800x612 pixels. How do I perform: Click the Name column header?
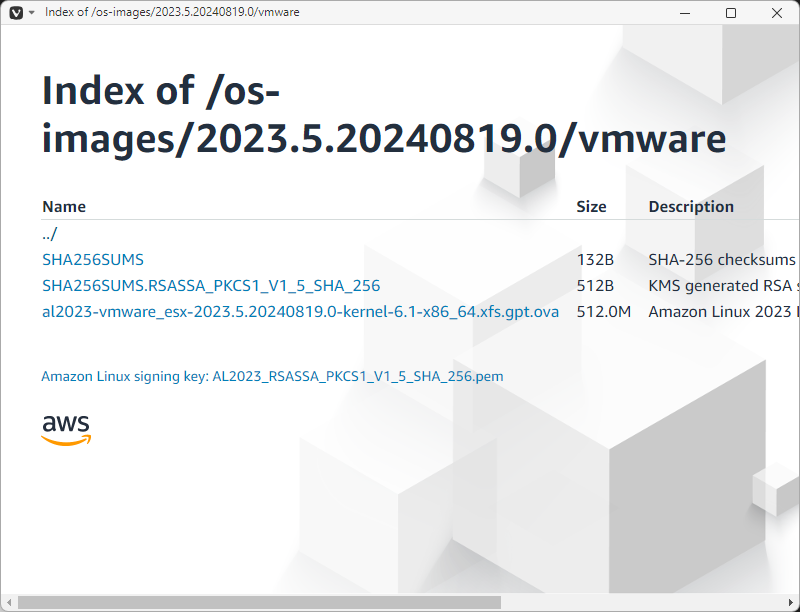coord(64,207)
